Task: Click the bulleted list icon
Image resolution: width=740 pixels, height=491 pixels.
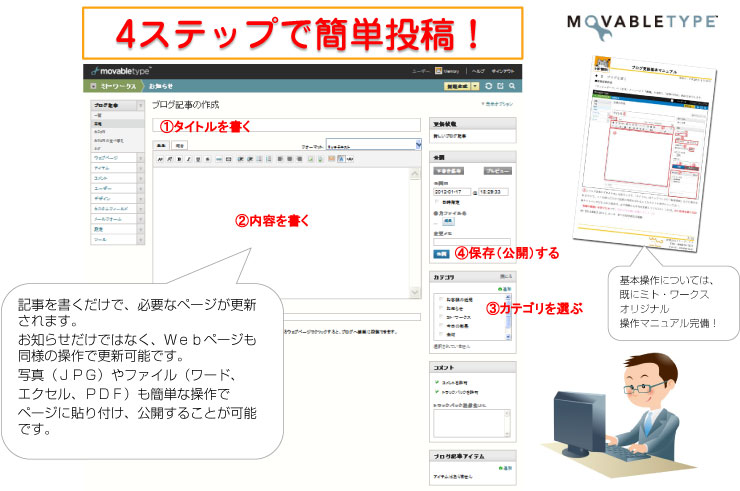Action: [260, 159]
